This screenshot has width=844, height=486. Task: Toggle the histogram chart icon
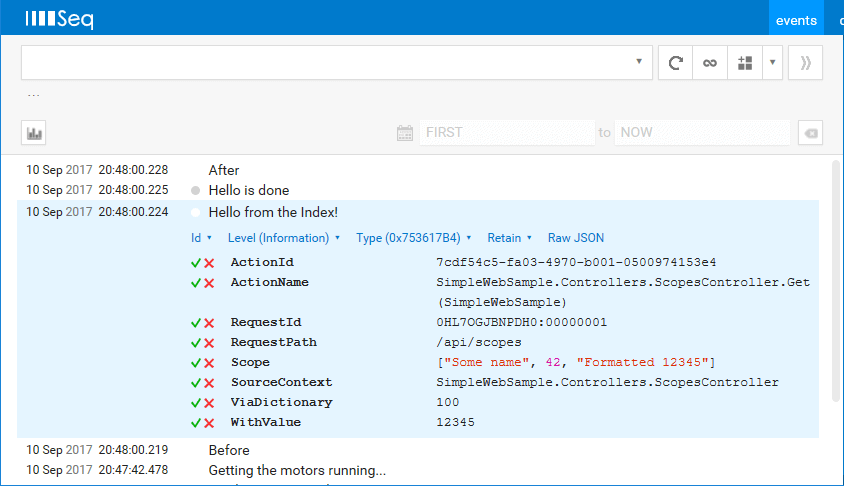34,133
